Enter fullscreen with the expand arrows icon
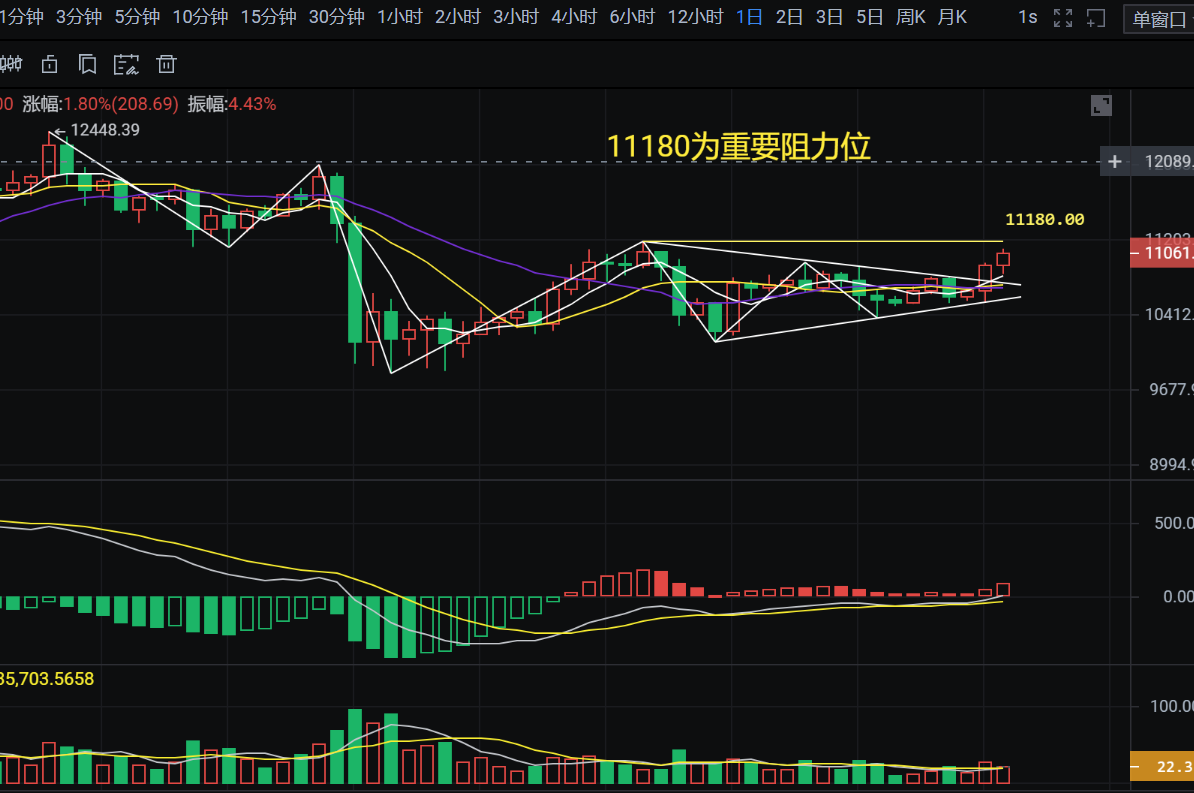Screen dimensions: 1194x793 tap(1063, 18)
